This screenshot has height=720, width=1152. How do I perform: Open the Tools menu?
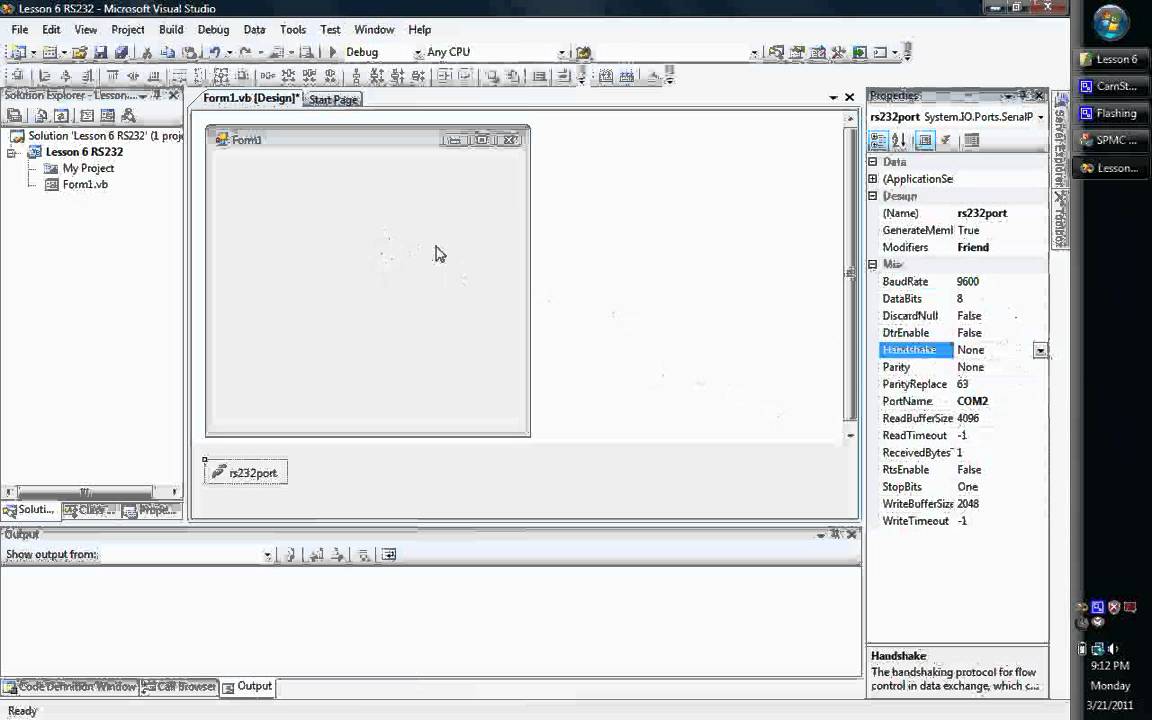click(x=292, y=29)
